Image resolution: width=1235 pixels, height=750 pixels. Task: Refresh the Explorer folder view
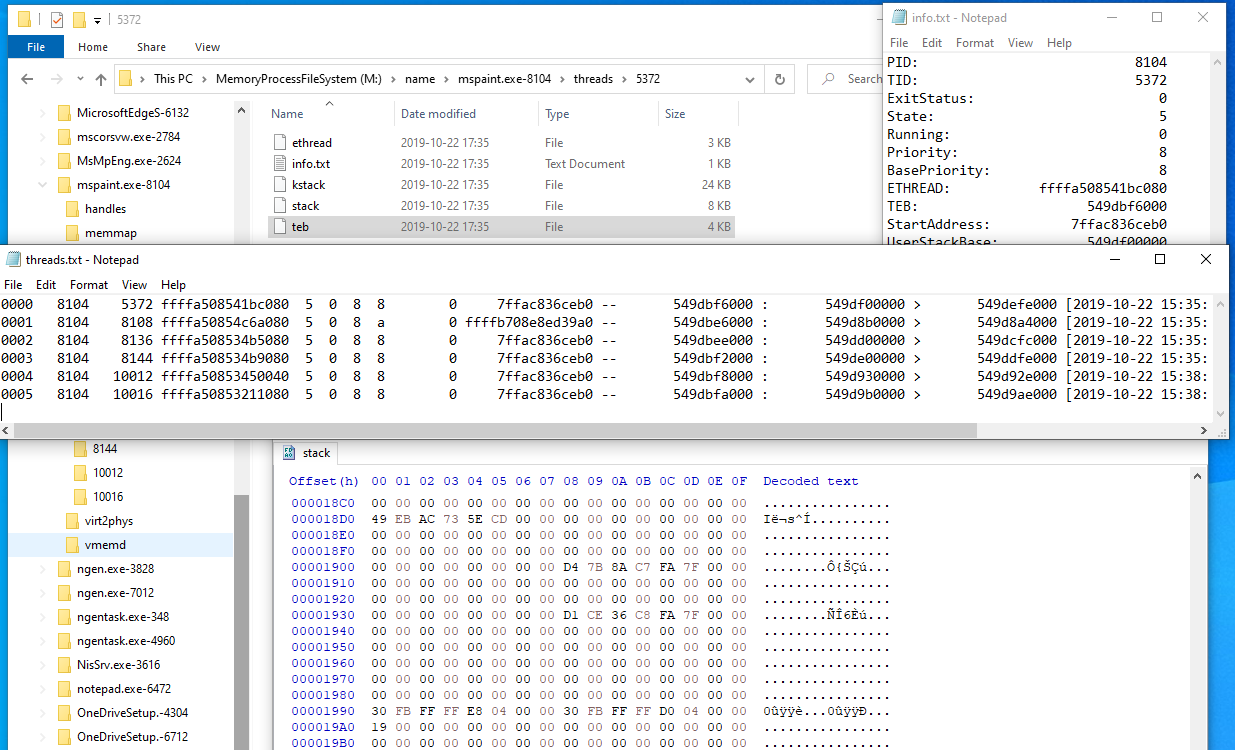[780, 79]
